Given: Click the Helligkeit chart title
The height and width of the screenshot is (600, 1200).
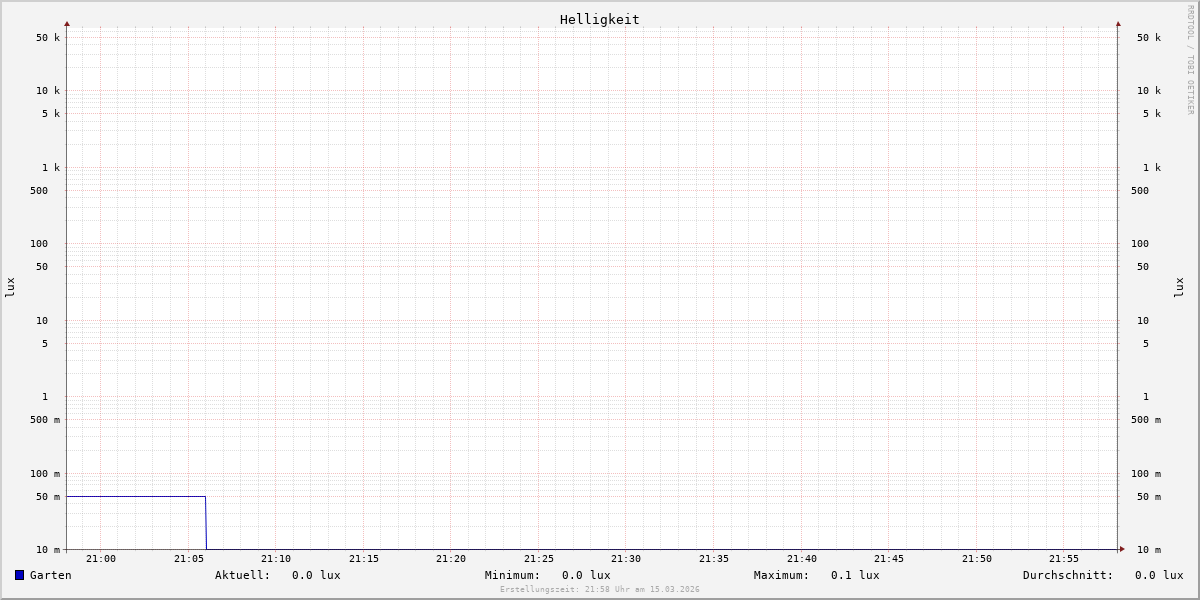Looking at the screenshot, I should (599, 19).
